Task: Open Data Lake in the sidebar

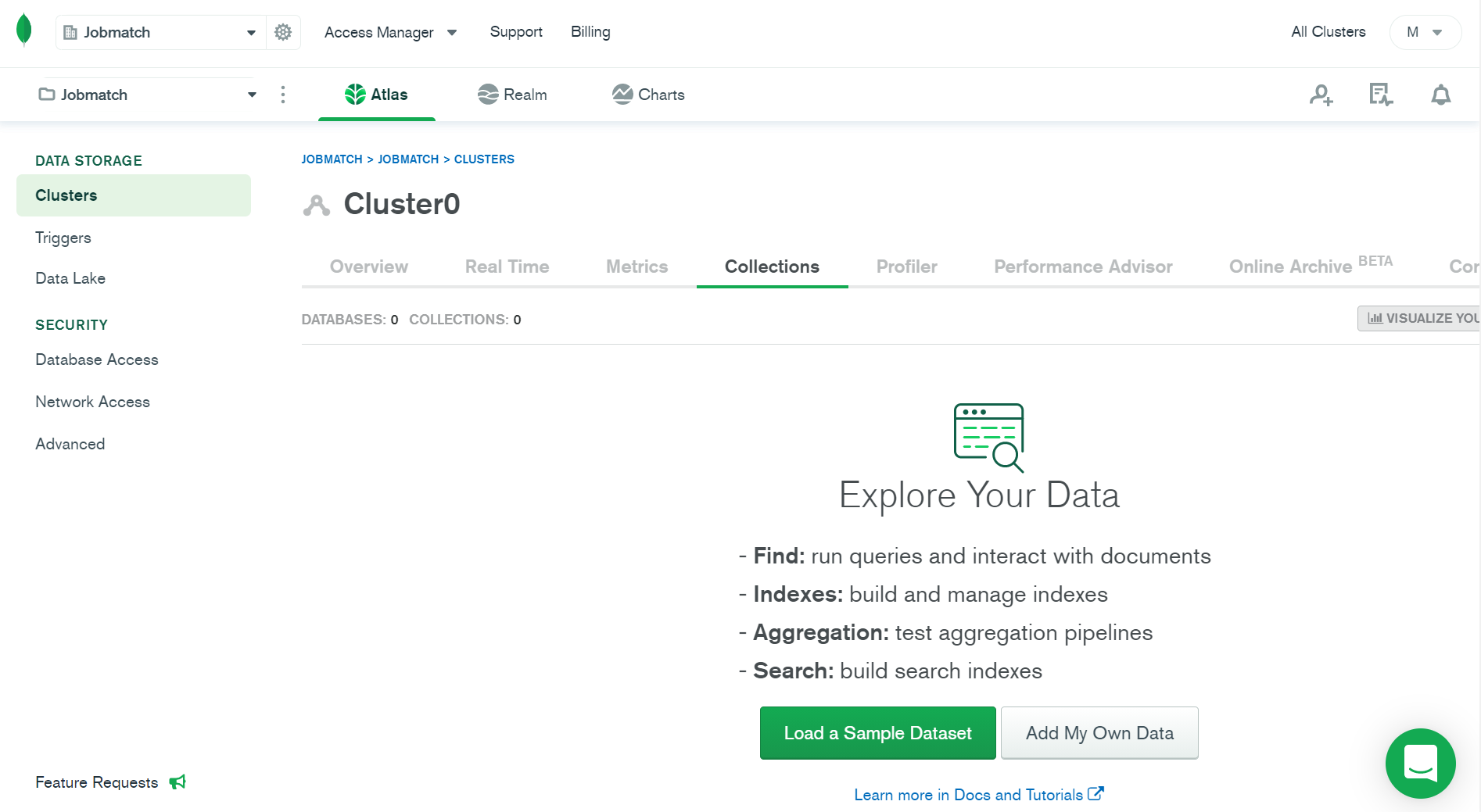Action: click(x=70, y=278)
